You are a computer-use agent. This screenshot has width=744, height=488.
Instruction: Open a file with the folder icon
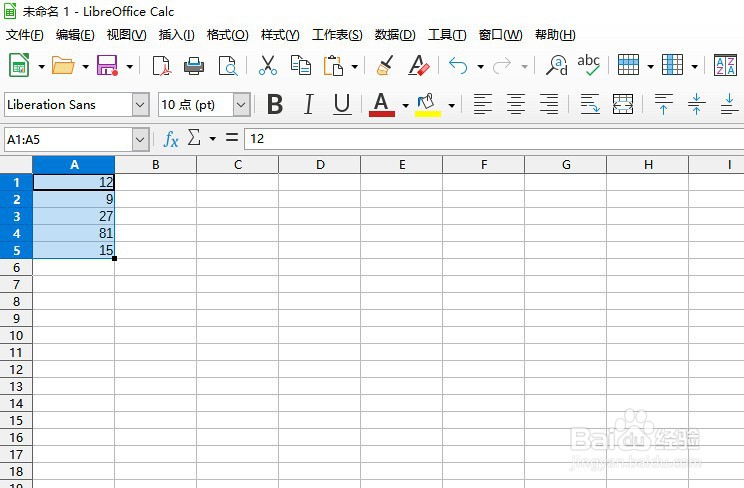click(63, 66)
